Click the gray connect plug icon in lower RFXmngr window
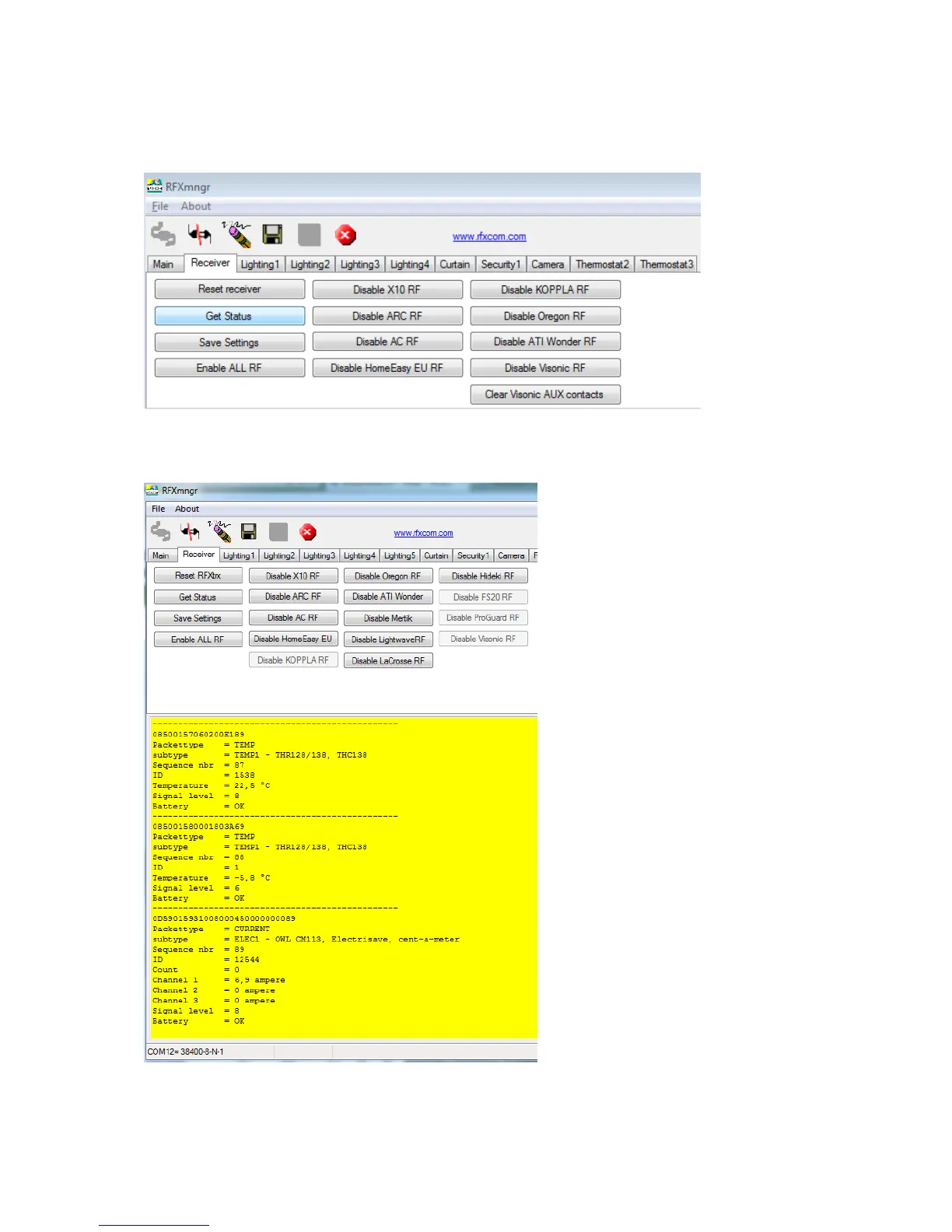The image size is (952, 1232). pyautogui.click(x=161, y=532)
